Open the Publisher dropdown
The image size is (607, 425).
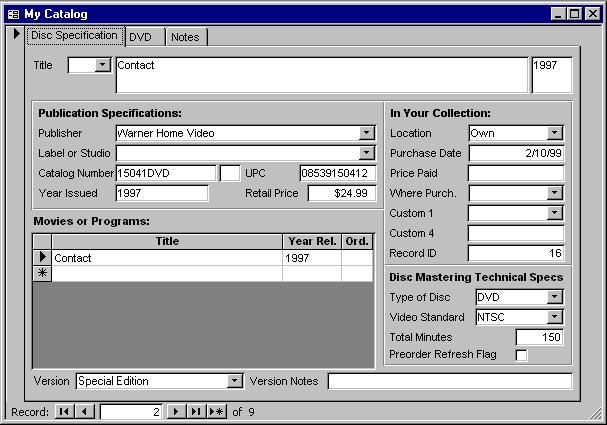[x=367, y=133]
